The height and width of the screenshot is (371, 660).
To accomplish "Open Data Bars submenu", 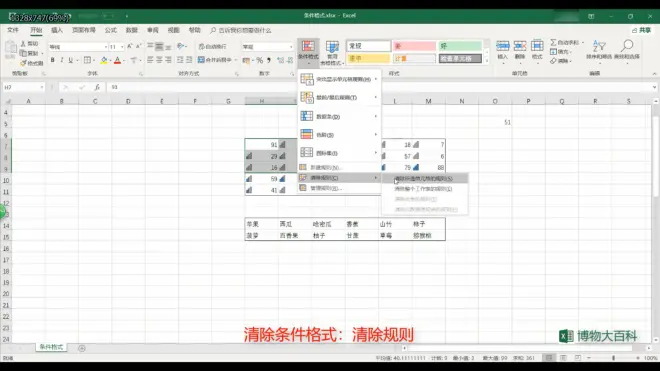I will [339, 117].
